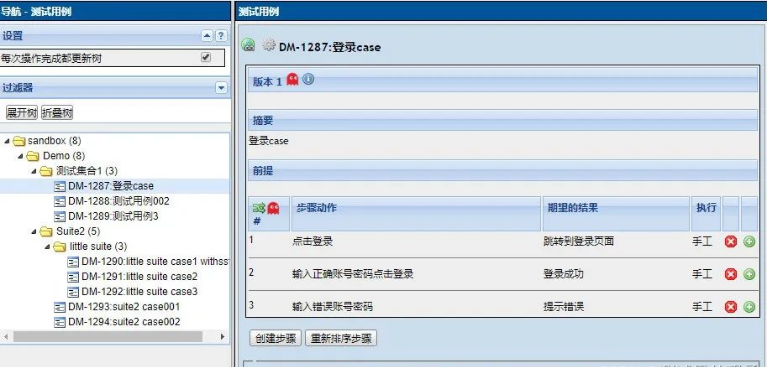Click the little suite folder icon
Viewport: 767px width, 367px height.
pyautogui.click(x=59, y=247)
